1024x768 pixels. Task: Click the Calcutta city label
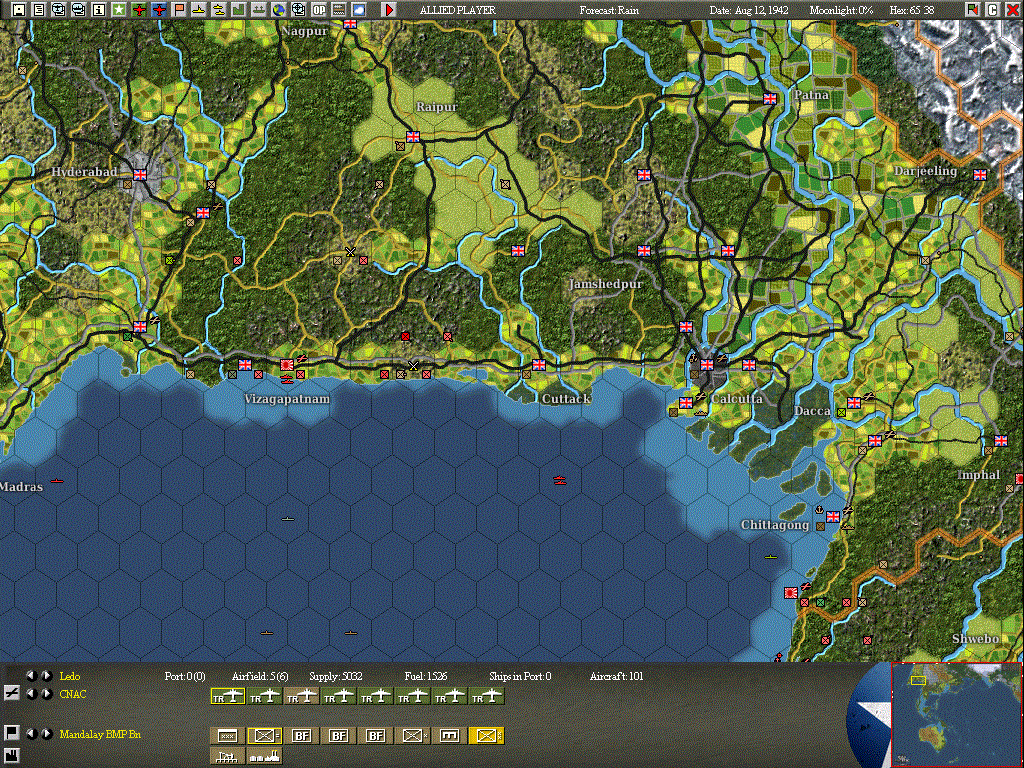pyautogui.click(x=737, y=398)
